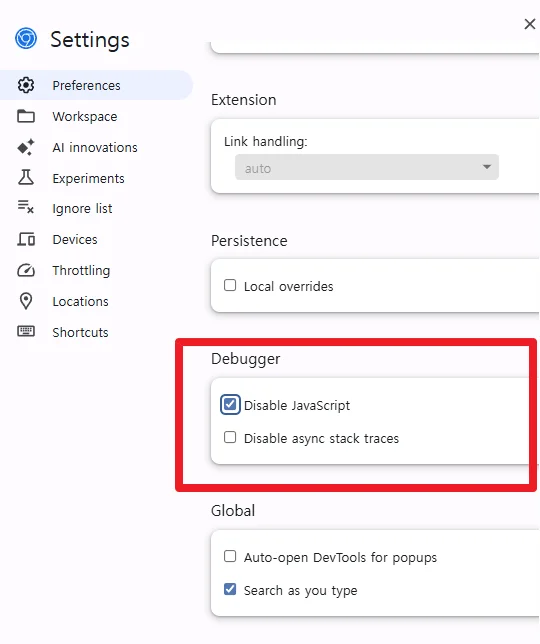Click the Settings title text
The width and height of the screenshot is (540, 644).
[x=90, y=40]
